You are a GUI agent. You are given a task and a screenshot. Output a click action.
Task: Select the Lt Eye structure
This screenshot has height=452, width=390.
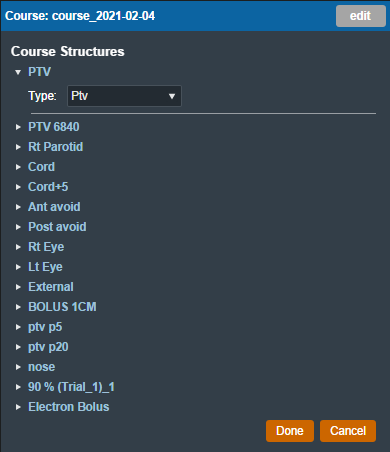point(45,267)
